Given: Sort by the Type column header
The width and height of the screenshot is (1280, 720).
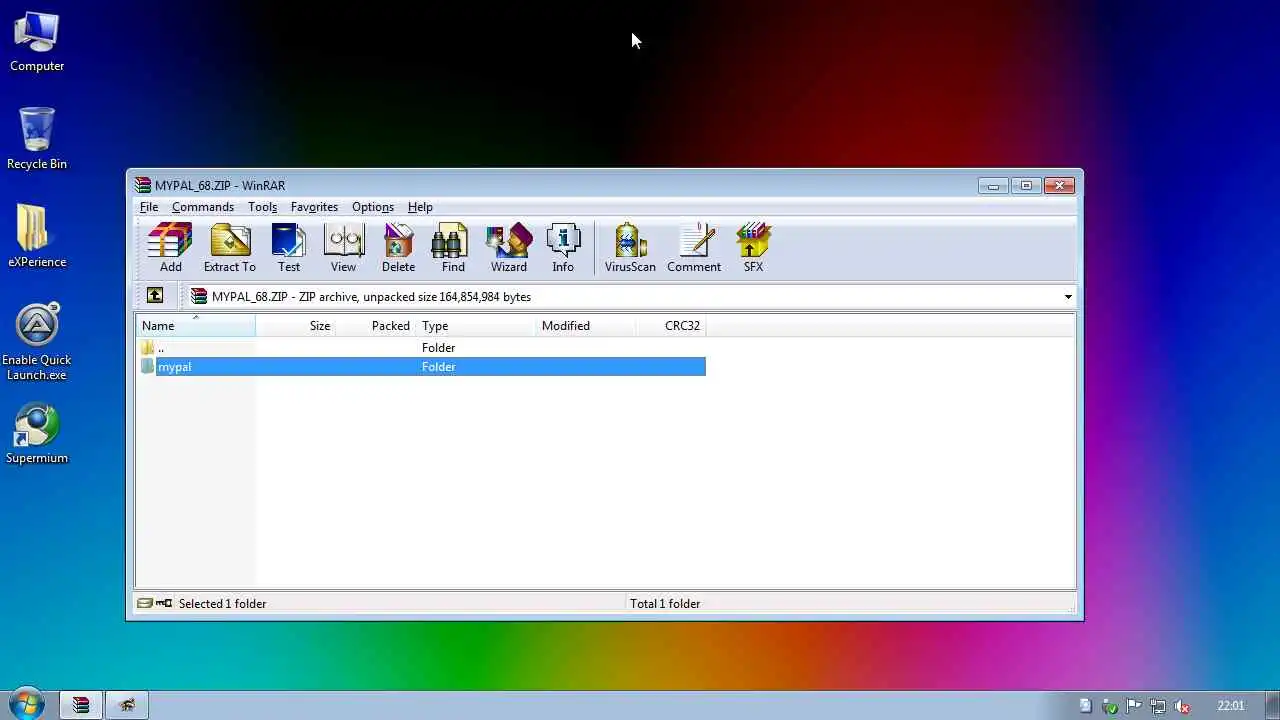Looking at the screenshot, I should [x=476, y=326].
